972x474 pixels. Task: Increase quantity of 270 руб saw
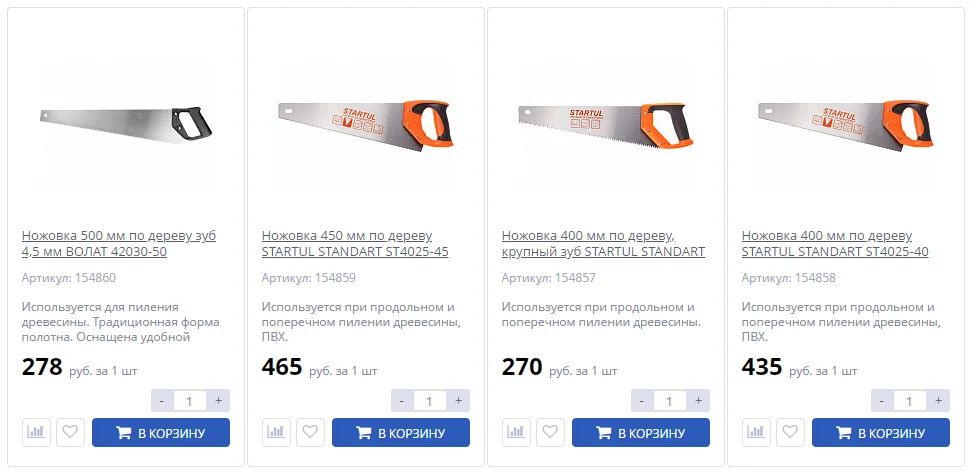click(x=698, y=401)
